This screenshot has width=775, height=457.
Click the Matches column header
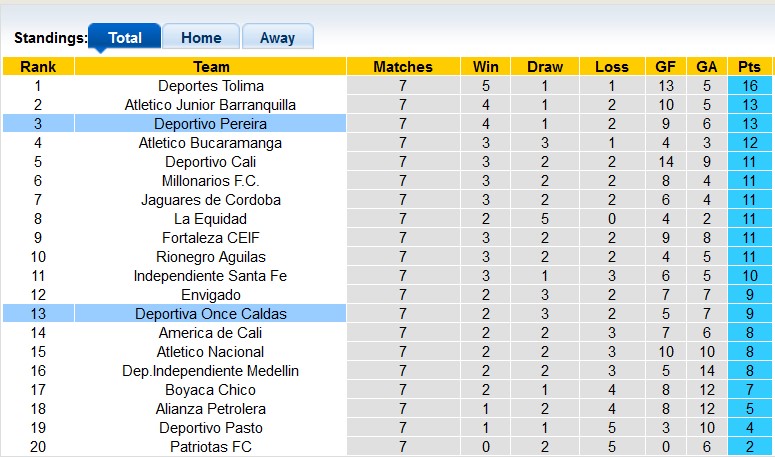[x=403, y=67]
